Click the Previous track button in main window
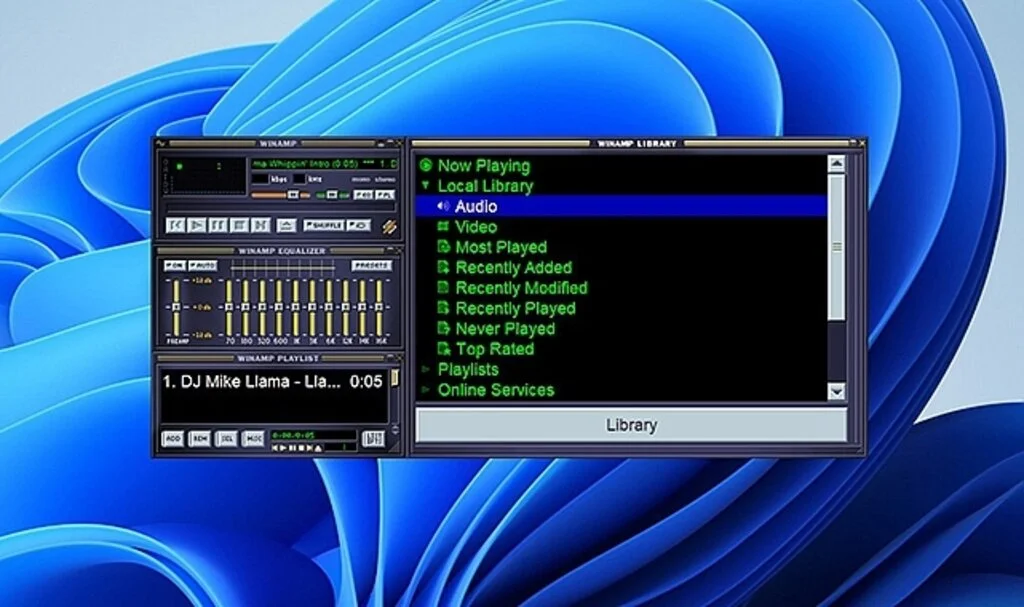Image resolution: width=1024 pixels, height=607 pixels. pyautogui.click(x=175, y=225)
